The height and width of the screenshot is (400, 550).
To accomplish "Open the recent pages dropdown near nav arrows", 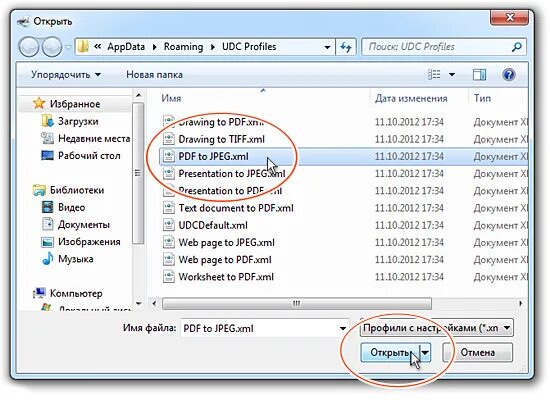I will pos(68,47).
